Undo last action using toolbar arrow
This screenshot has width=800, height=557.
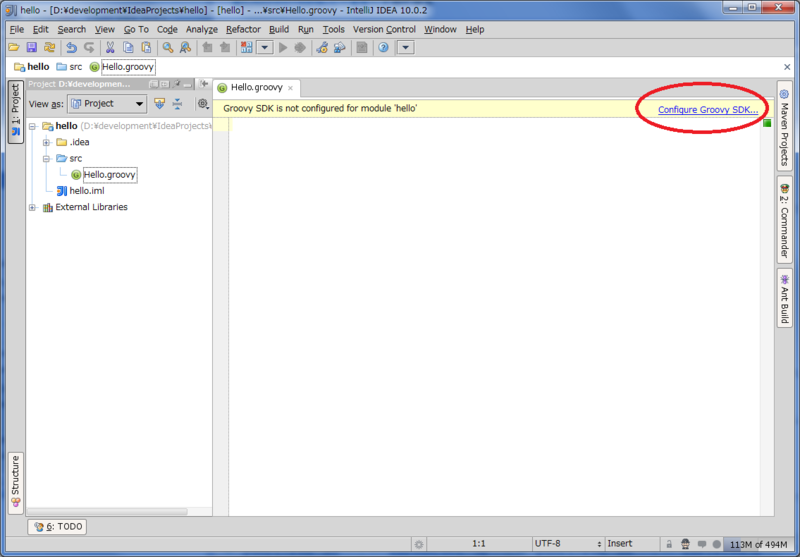click(71, 47)
